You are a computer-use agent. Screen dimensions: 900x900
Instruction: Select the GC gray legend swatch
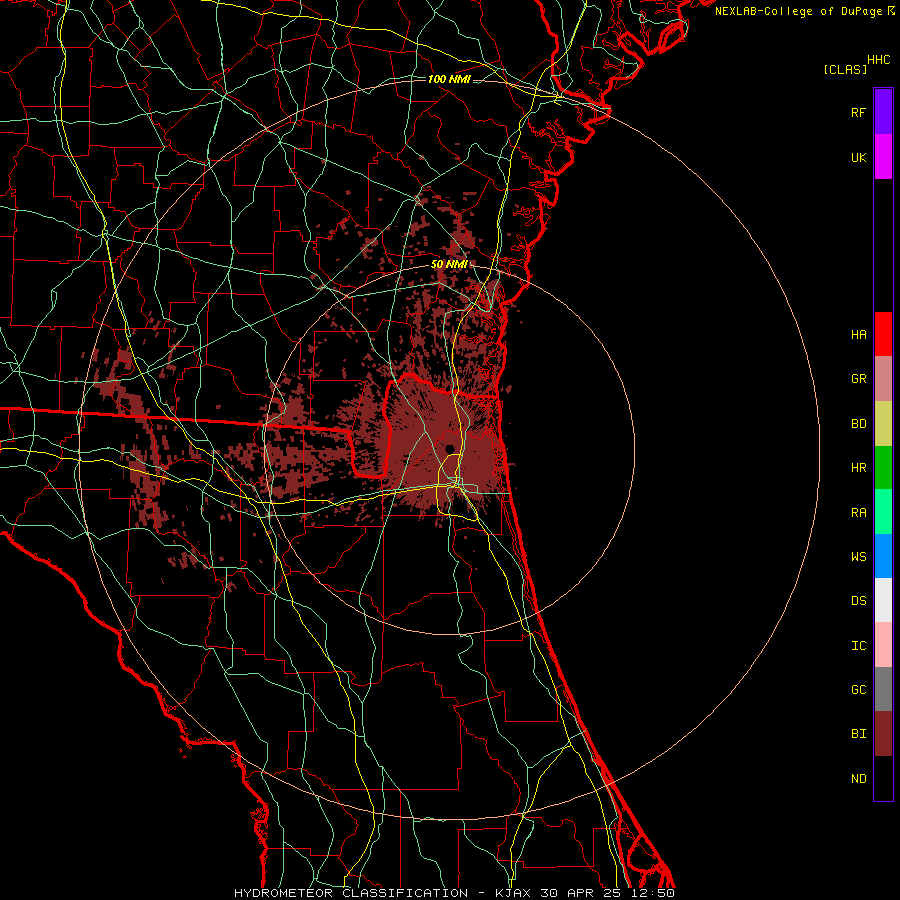[x=883, y=689]
